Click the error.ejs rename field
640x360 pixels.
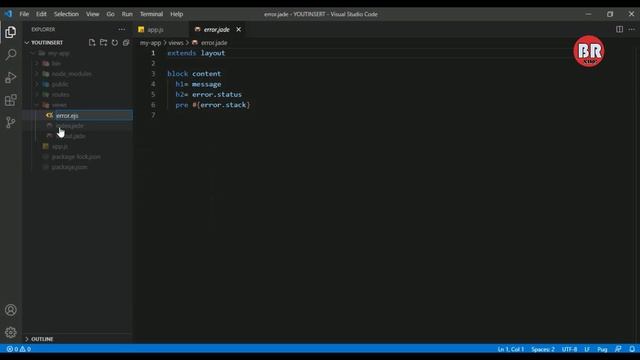[x=93, y=116]
